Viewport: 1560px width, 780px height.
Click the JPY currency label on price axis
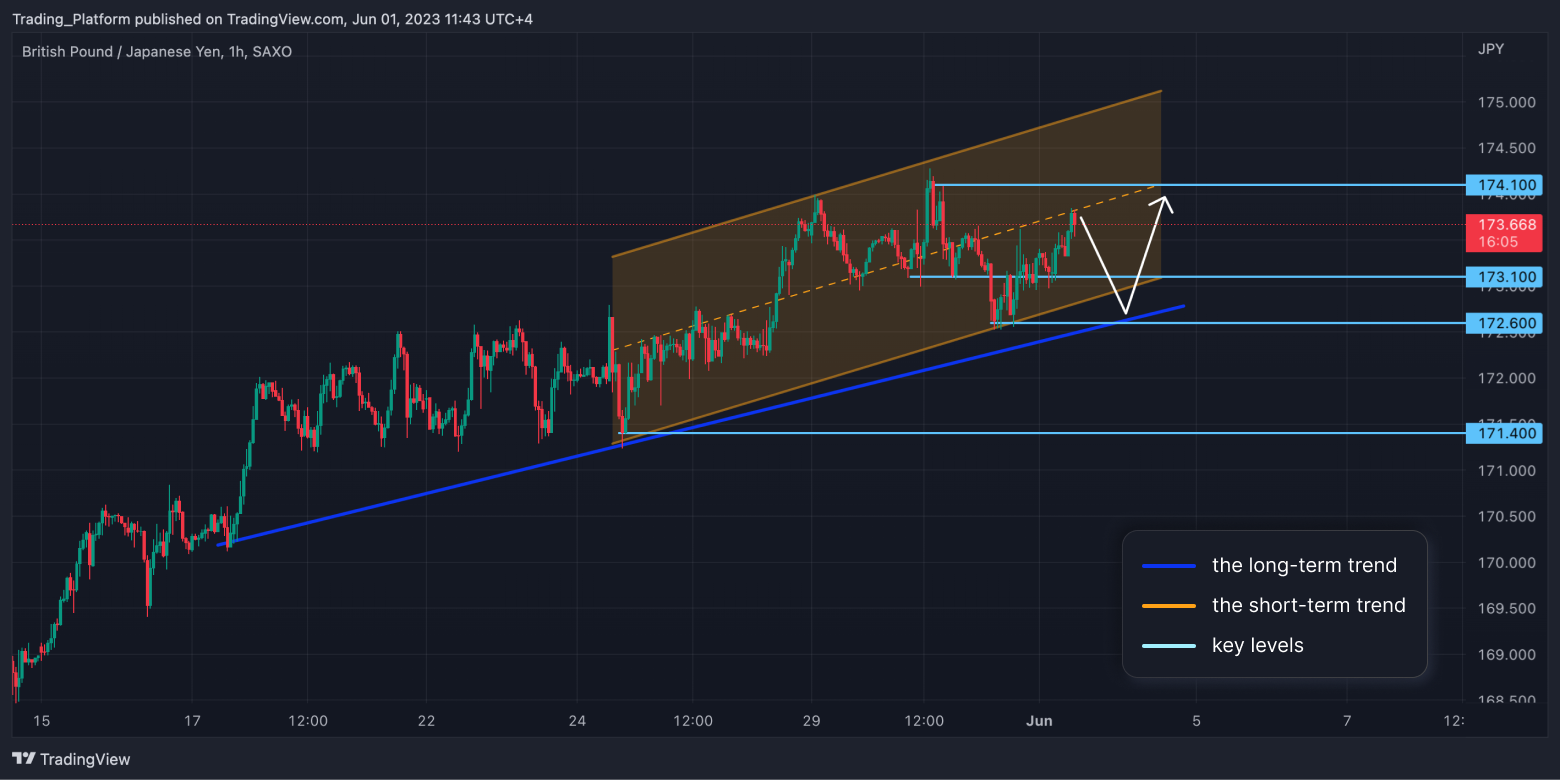(1490, 49)
